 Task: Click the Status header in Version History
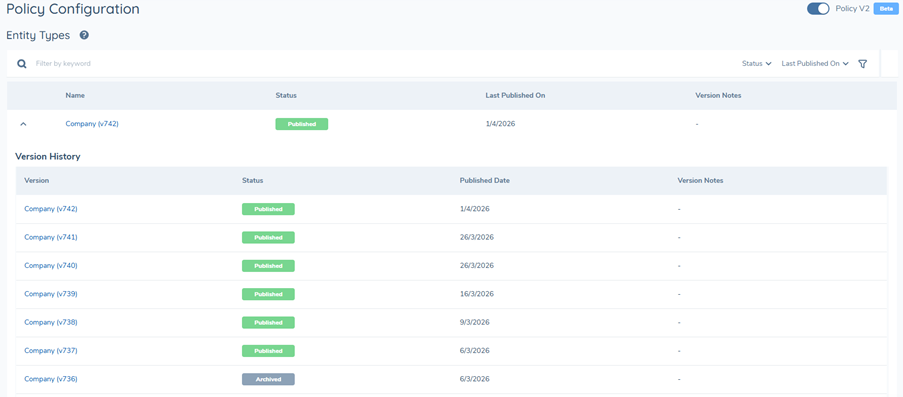tap(252, 180)
